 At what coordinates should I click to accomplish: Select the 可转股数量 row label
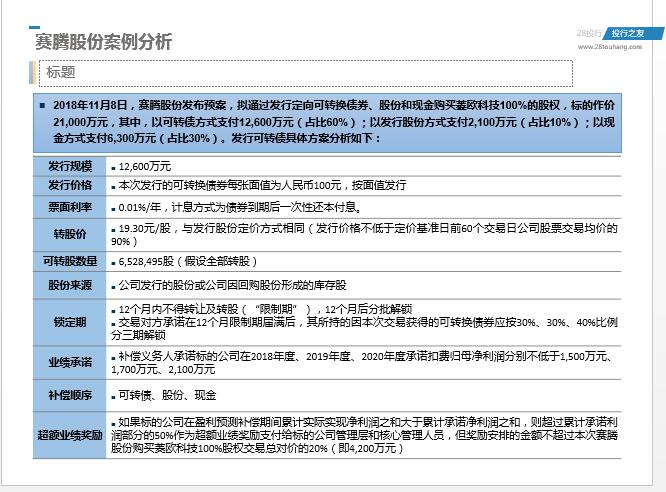[70, 261]
